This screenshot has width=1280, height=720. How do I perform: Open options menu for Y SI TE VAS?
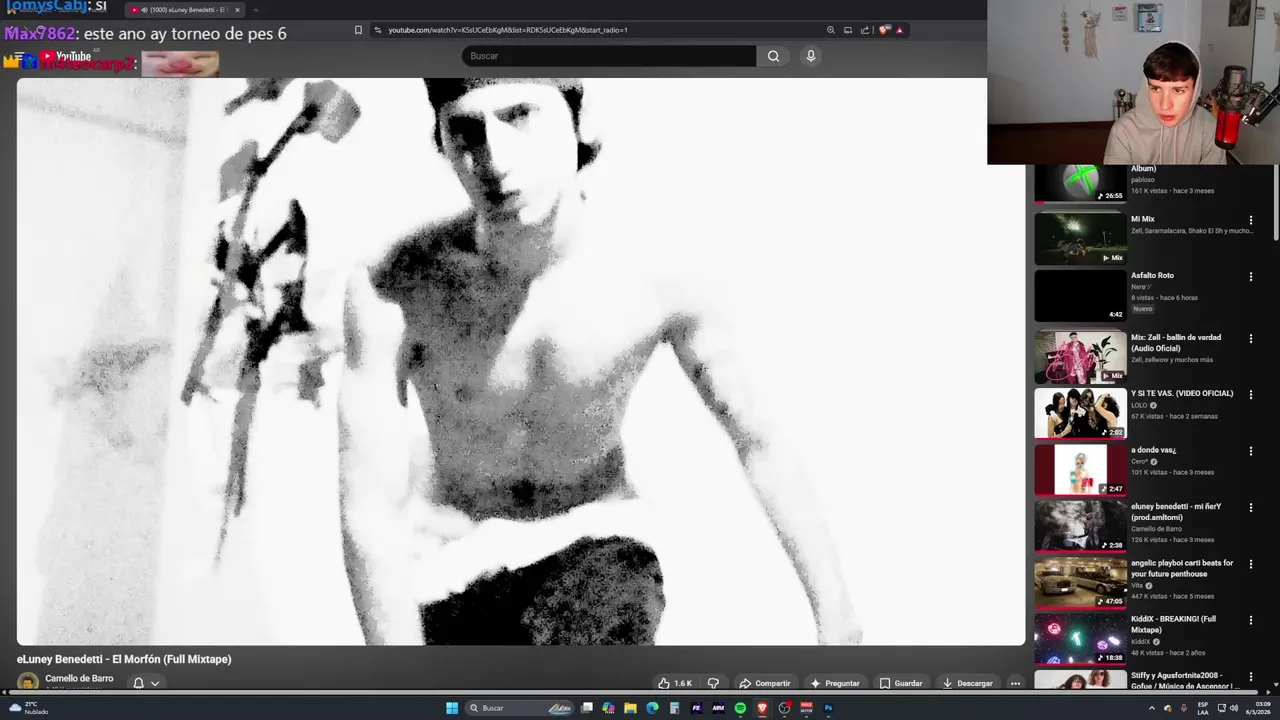pos(1250,395)
